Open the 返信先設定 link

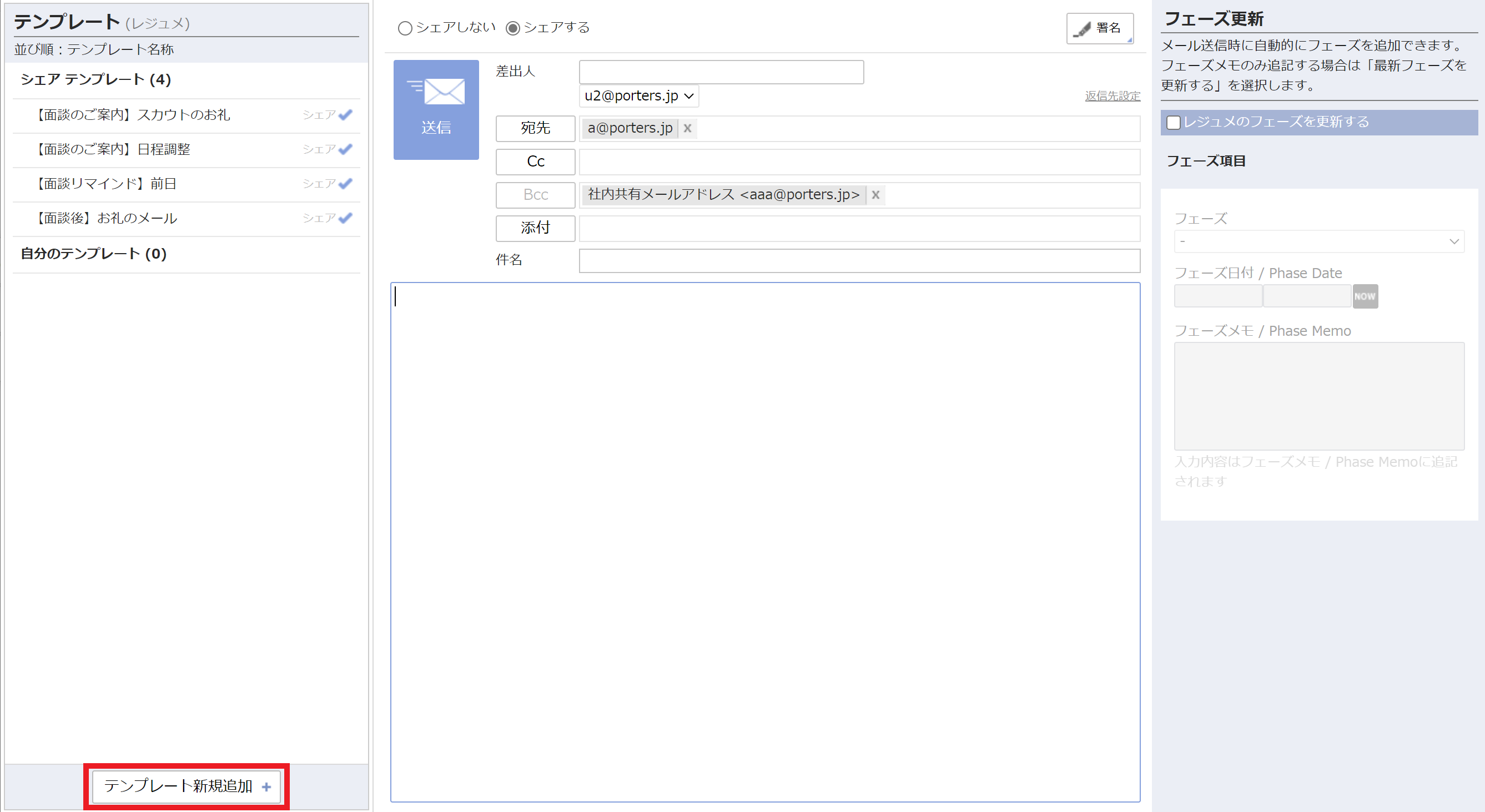pyautogui.click(x=1111, y=96)
